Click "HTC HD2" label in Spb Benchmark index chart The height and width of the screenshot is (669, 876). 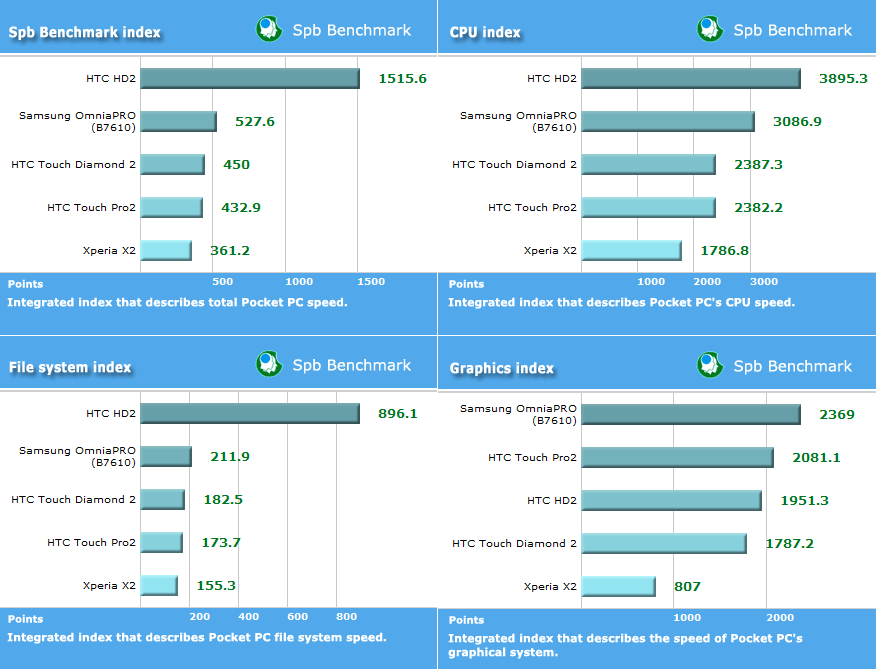(x=111, y=79)
